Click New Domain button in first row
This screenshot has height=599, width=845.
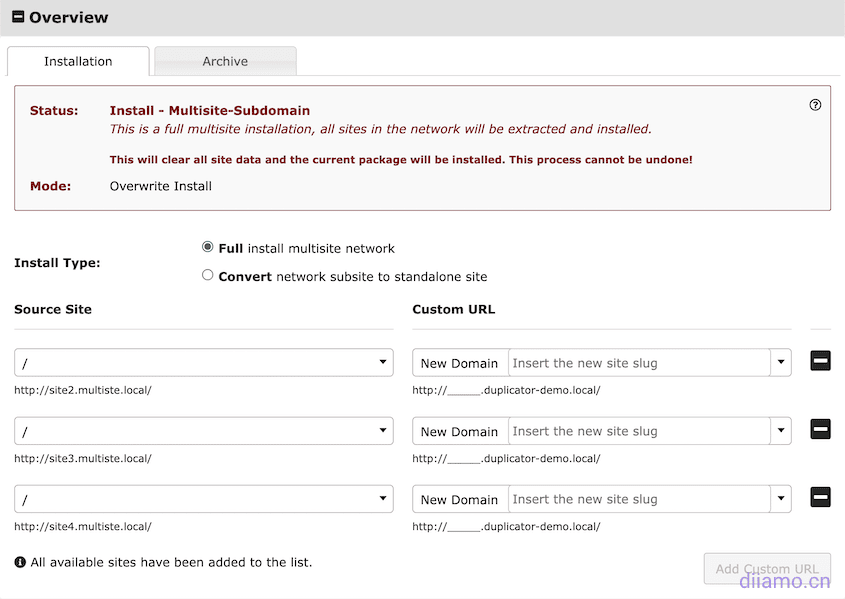pyautogui.click(x=459, y=363)
